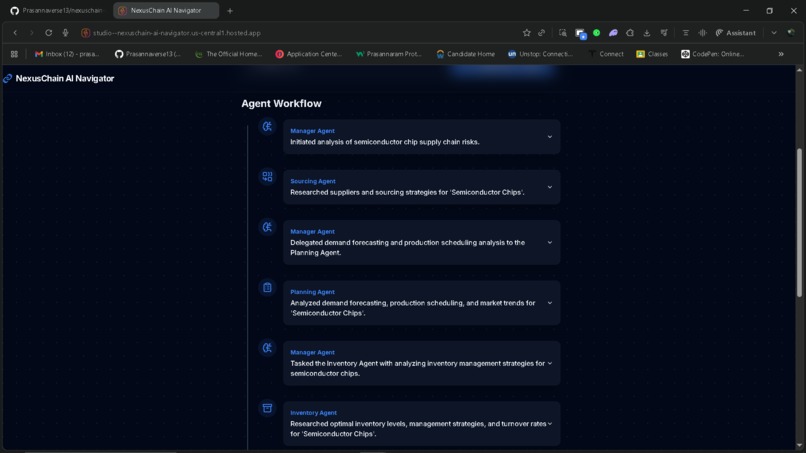Image resolution: width=806 pixels, height=453 pixels.
Task: Click the audio waveform icon in toolbar
Action: coord(702,33)
